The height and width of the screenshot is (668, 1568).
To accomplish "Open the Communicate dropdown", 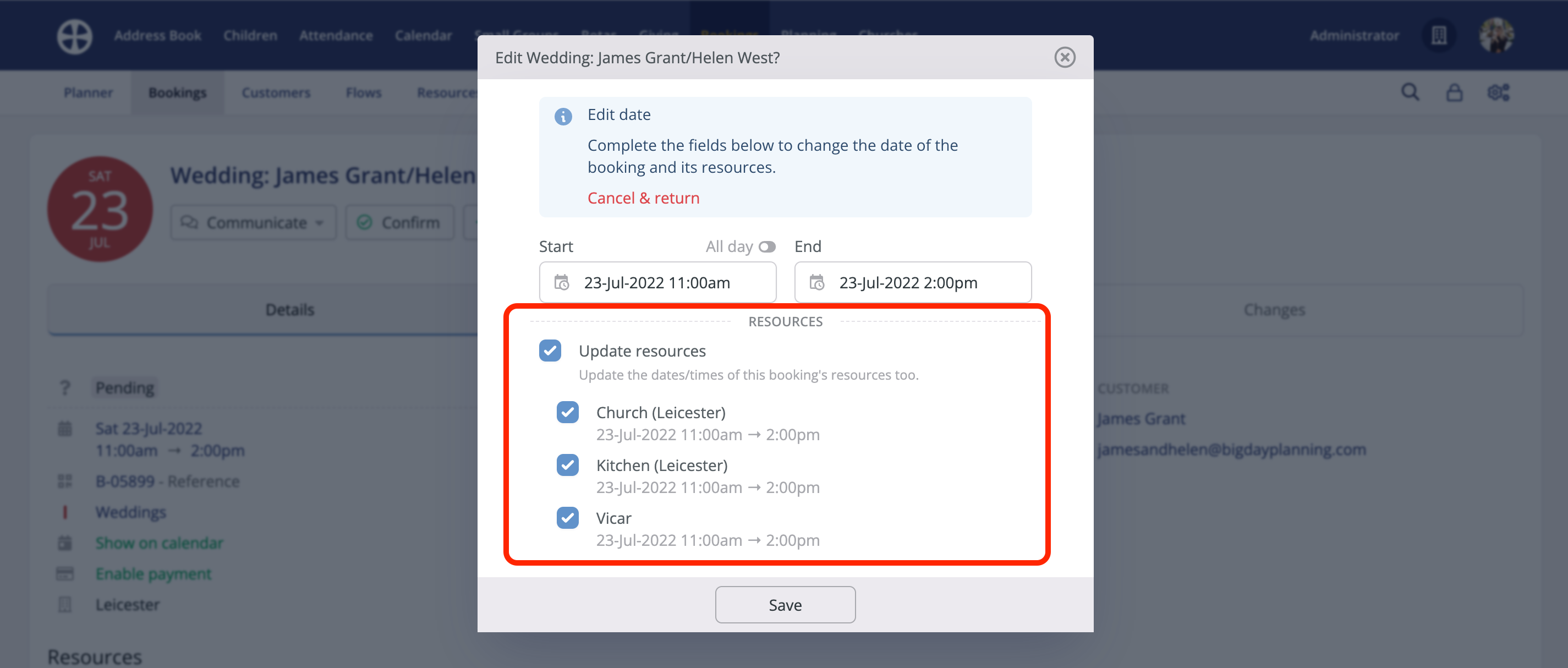I will click(x=253, y=222).
